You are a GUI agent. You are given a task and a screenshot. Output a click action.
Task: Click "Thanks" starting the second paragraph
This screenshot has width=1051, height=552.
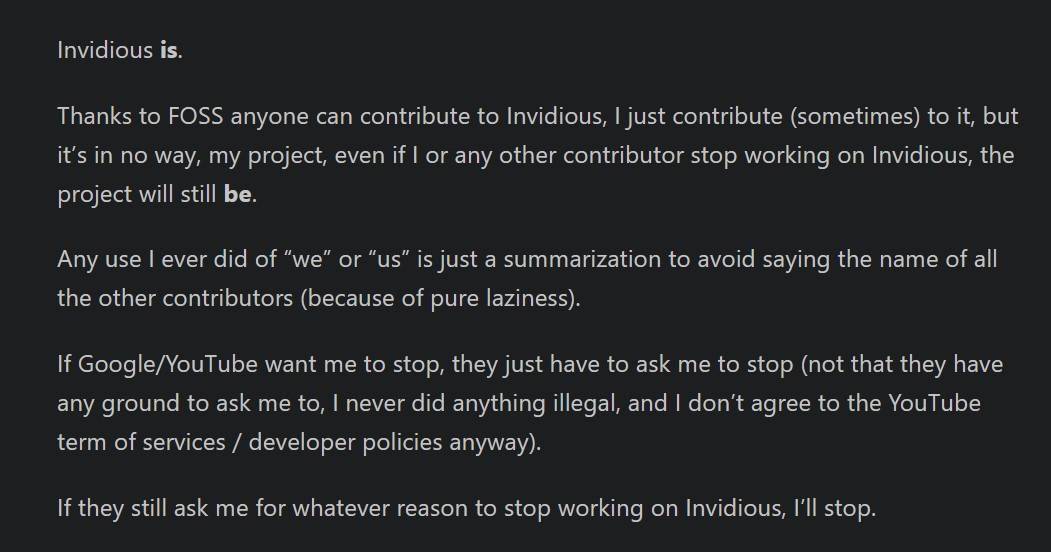coord(95,116)
